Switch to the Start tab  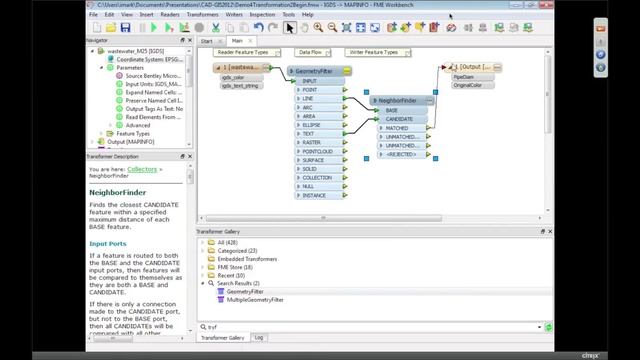207,41
